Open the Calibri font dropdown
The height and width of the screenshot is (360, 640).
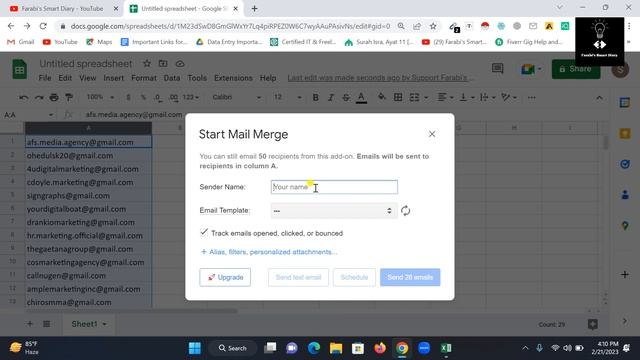[x=236, y=97]
